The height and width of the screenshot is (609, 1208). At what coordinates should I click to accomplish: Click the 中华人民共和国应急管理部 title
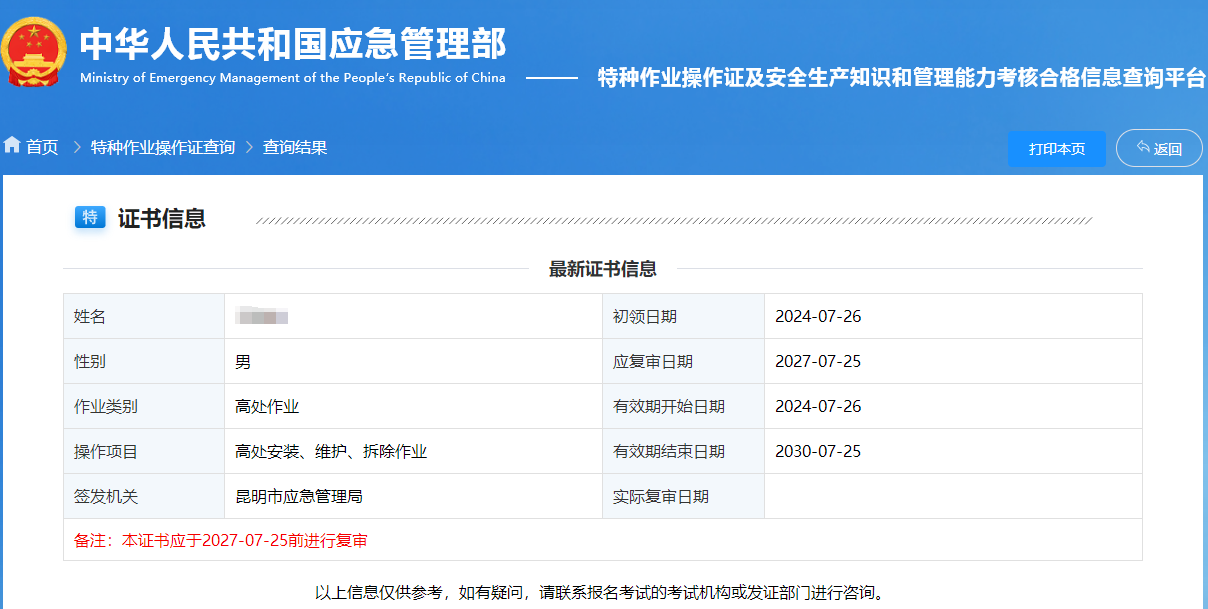coord(293,44)
